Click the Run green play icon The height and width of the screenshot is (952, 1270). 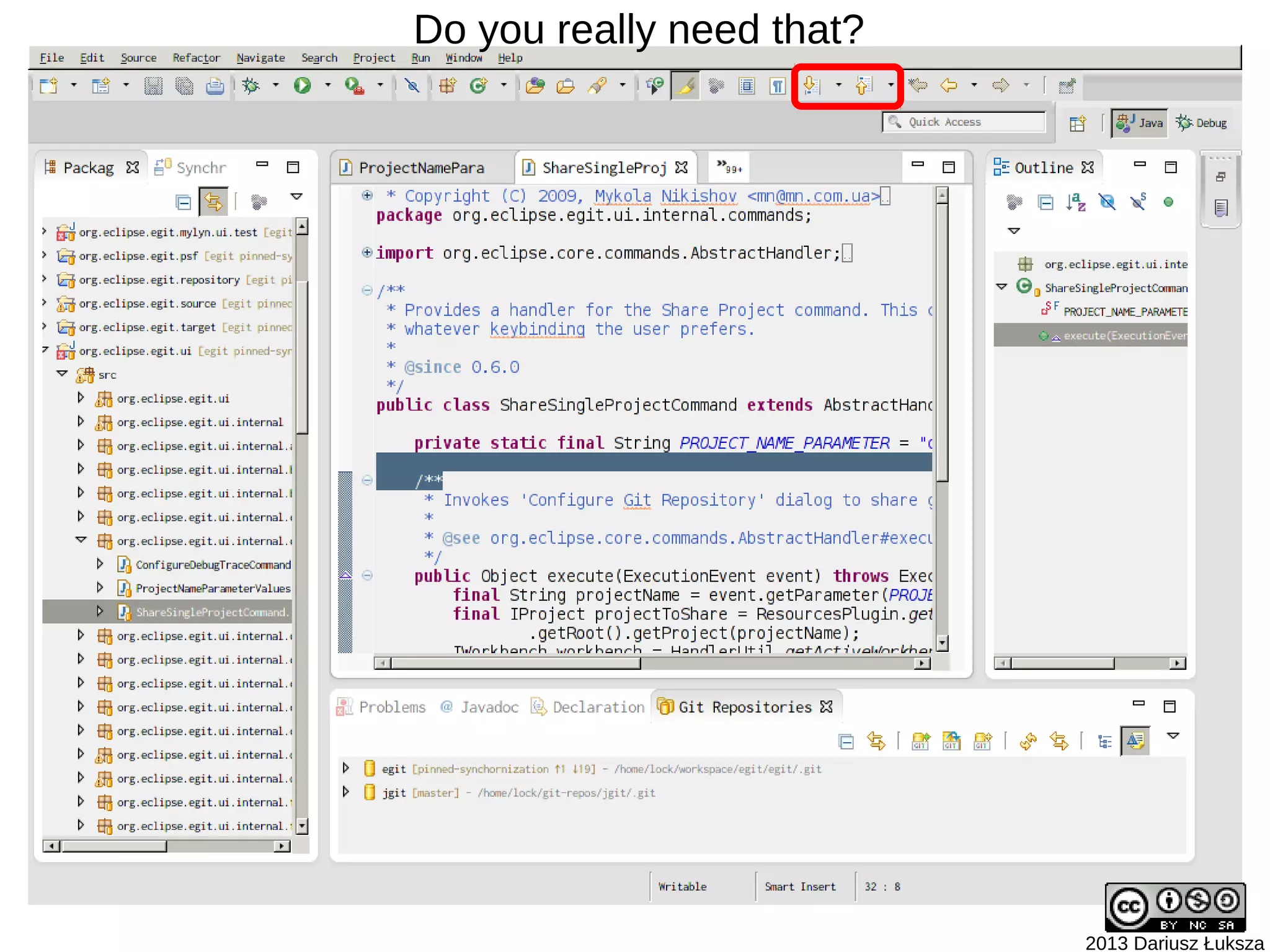pyautogui.click(x=303, y=86)
